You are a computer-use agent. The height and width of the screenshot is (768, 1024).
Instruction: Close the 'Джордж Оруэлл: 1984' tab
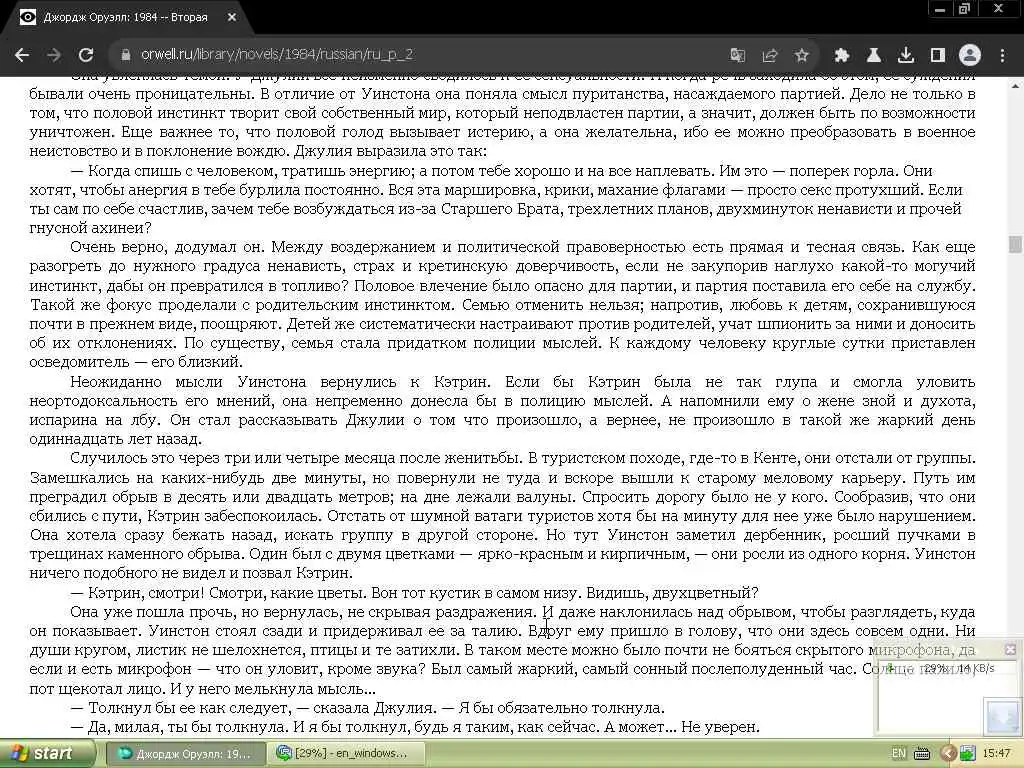click(x=232, y=18)
